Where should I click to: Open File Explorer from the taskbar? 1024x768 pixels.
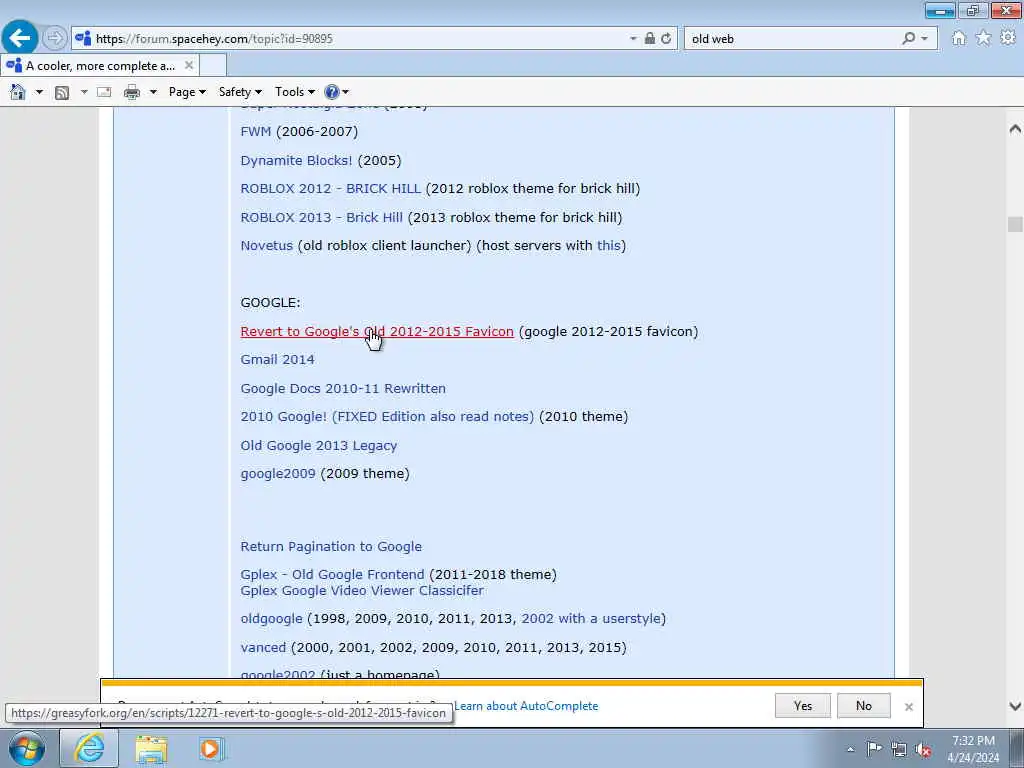151,749
